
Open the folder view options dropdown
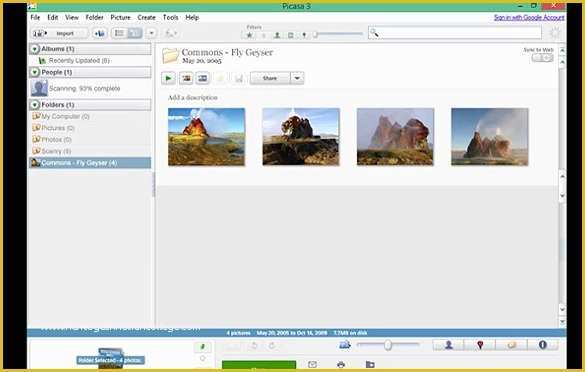click(x=151, y=33)
